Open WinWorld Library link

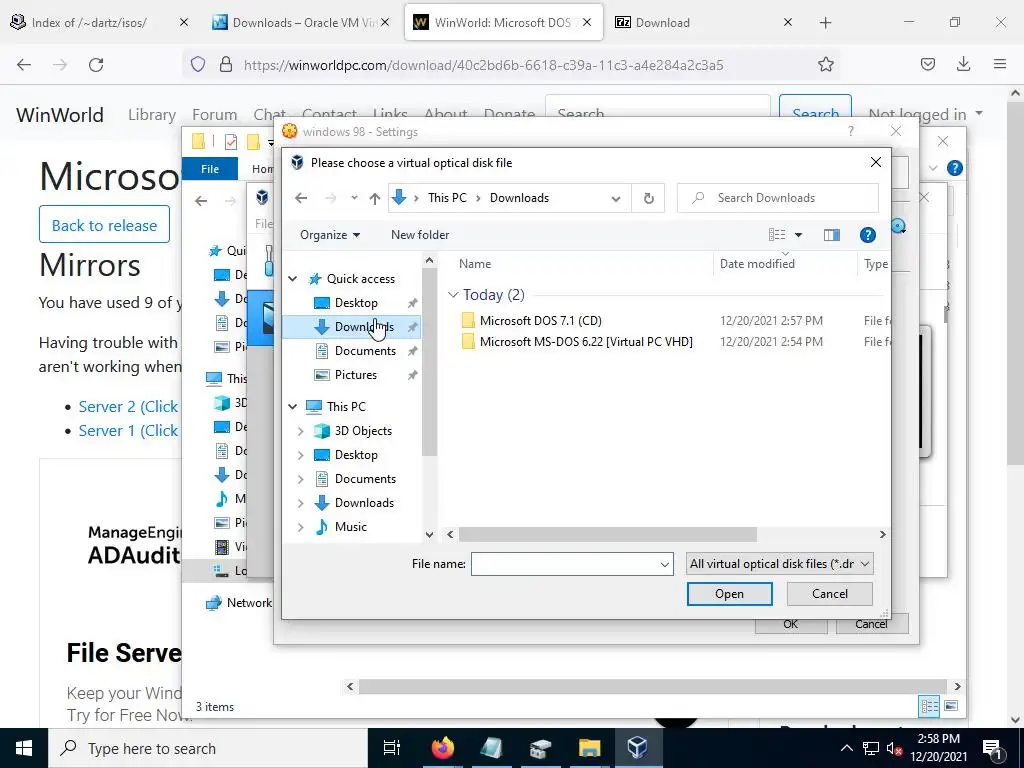[x=152, y=115]
